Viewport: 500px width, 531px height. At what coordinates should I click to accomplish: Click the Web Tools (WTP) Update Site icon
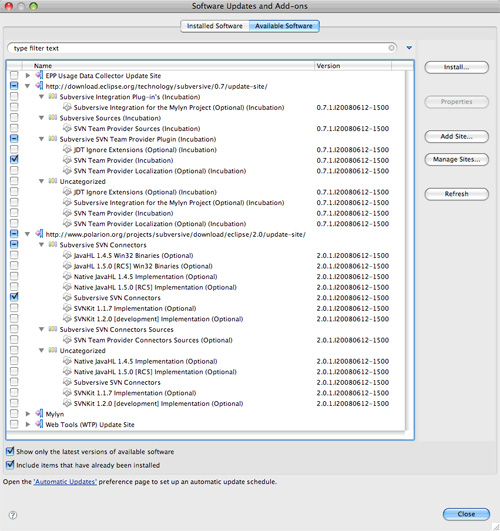39,424
